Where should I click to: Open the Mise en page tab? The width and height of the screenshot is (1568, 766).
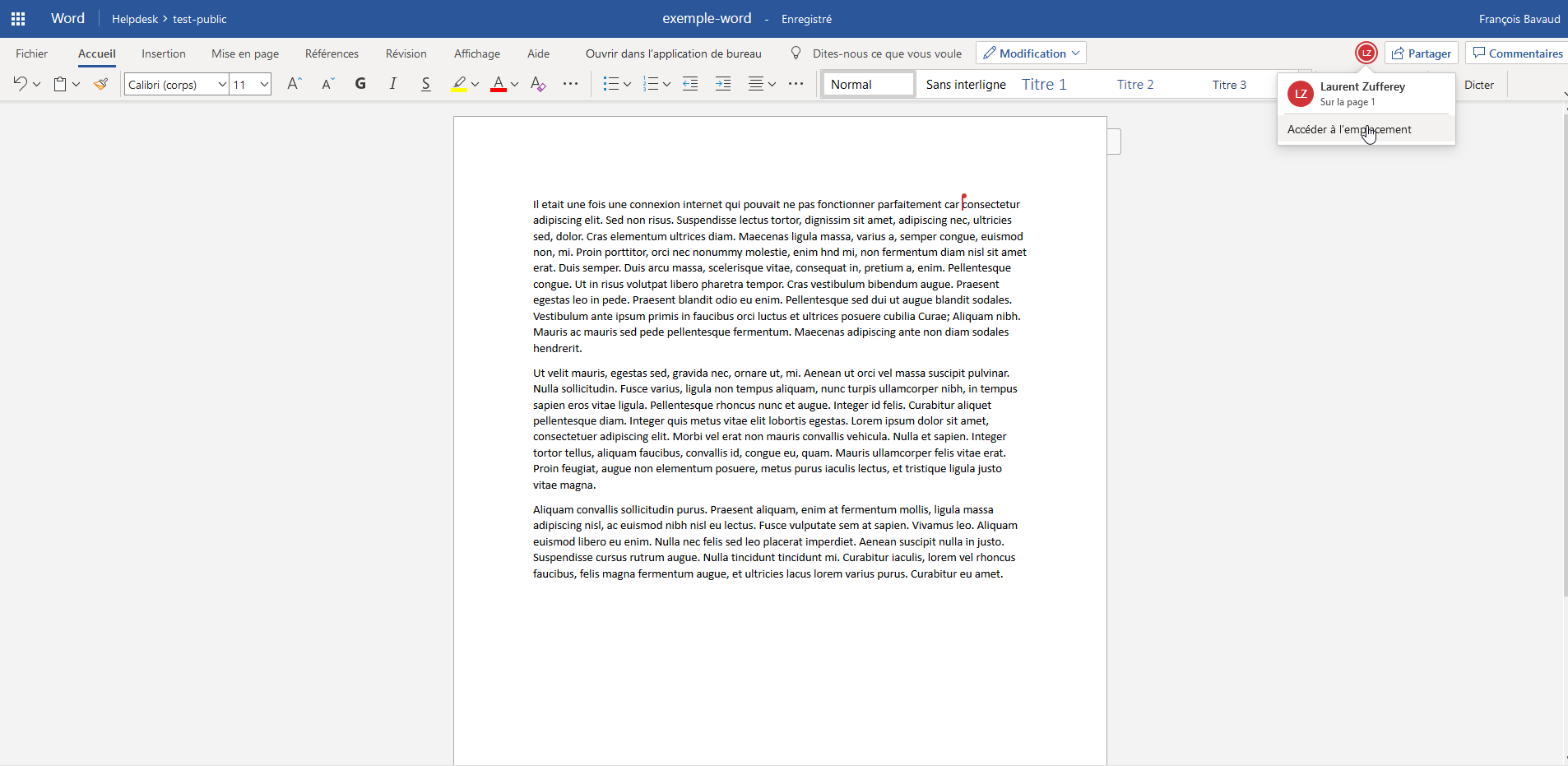245,53
